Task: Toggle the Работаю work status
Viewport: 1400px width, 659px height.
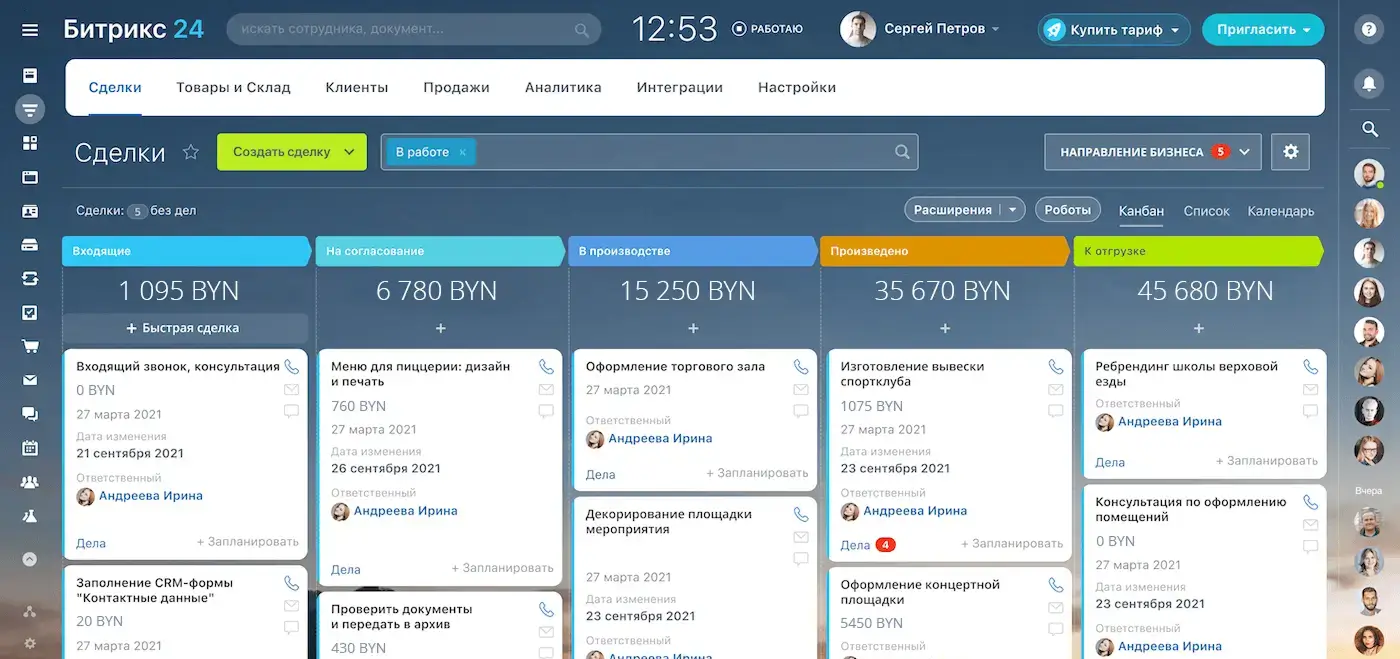Action: 768,30
